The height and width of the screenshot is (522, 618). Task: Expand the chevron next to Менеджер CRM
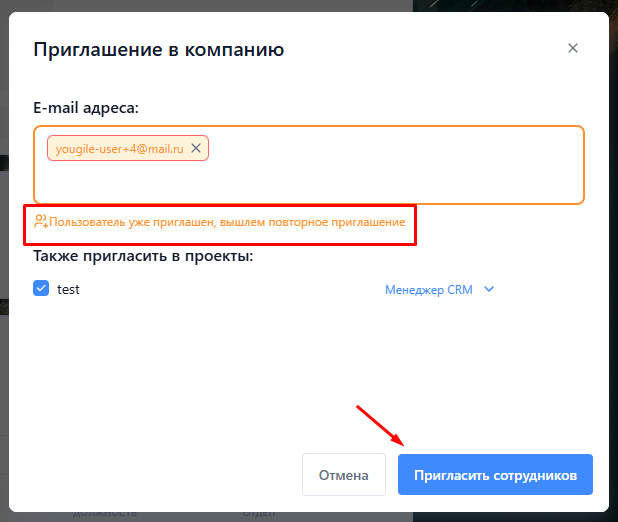[x=489, y=290]
